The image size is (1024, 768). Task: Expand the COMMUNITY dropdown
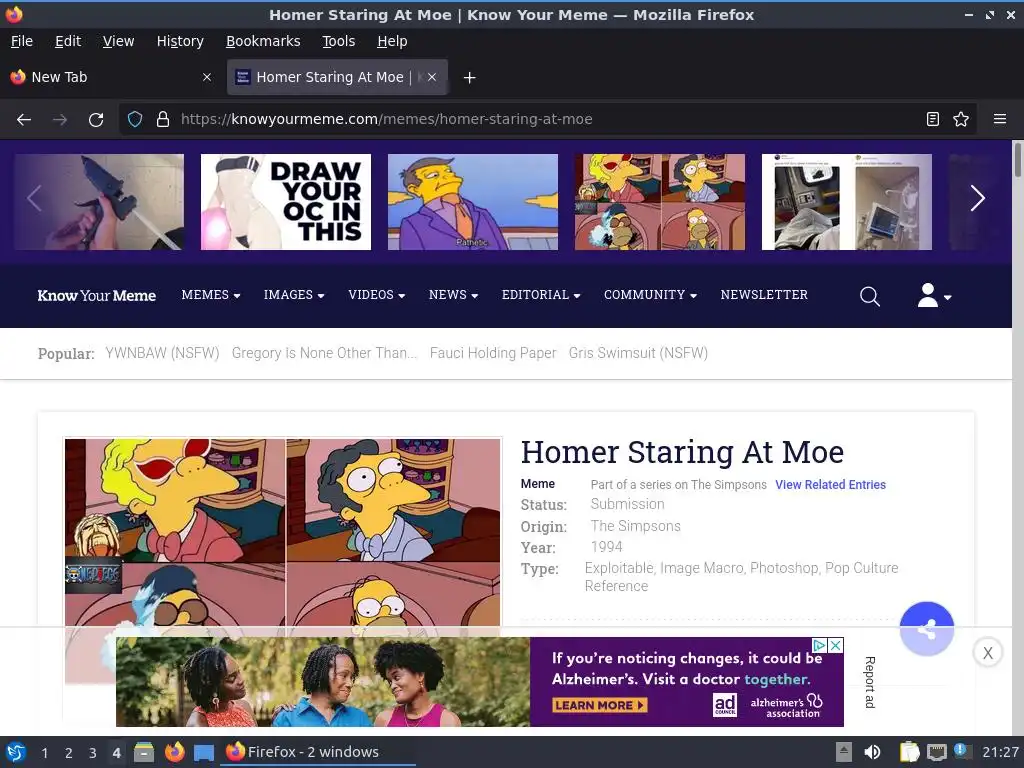pyautogui.click(x=650, y=295)
